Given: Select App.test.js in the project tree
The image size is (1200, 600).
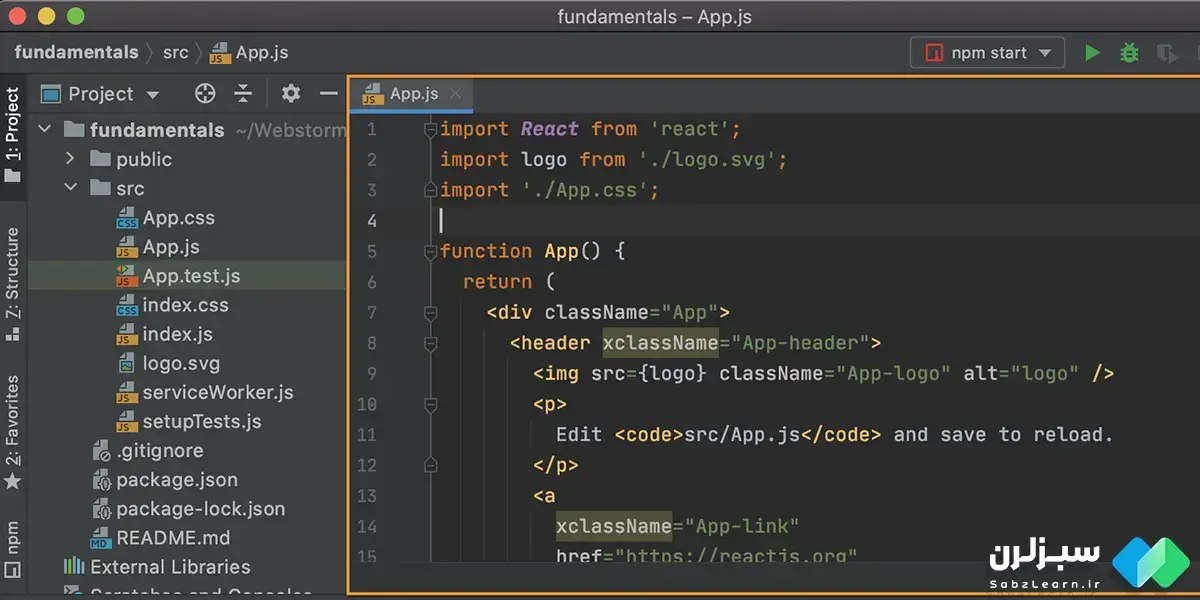Looking at the screenshot, I should (190, 276).
